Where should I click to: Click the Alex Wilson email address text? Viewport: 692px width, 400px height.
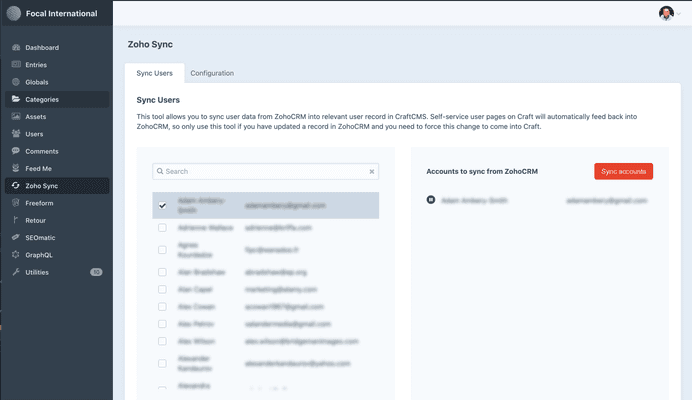(x=301, y=341)
